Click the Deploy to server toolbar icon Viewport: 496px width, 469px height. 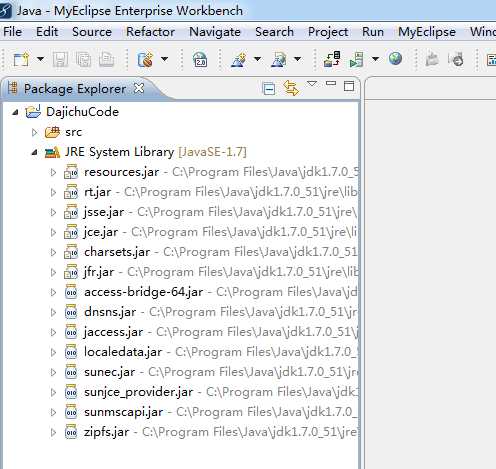332,59
